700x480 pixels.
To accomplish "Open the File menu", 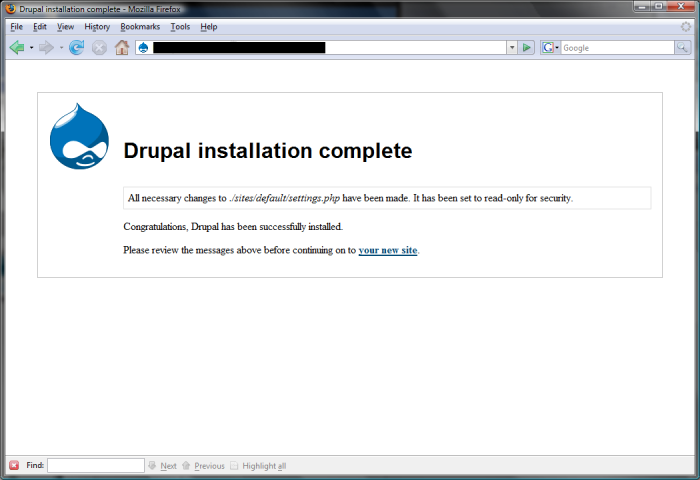I will coord(17,27).
